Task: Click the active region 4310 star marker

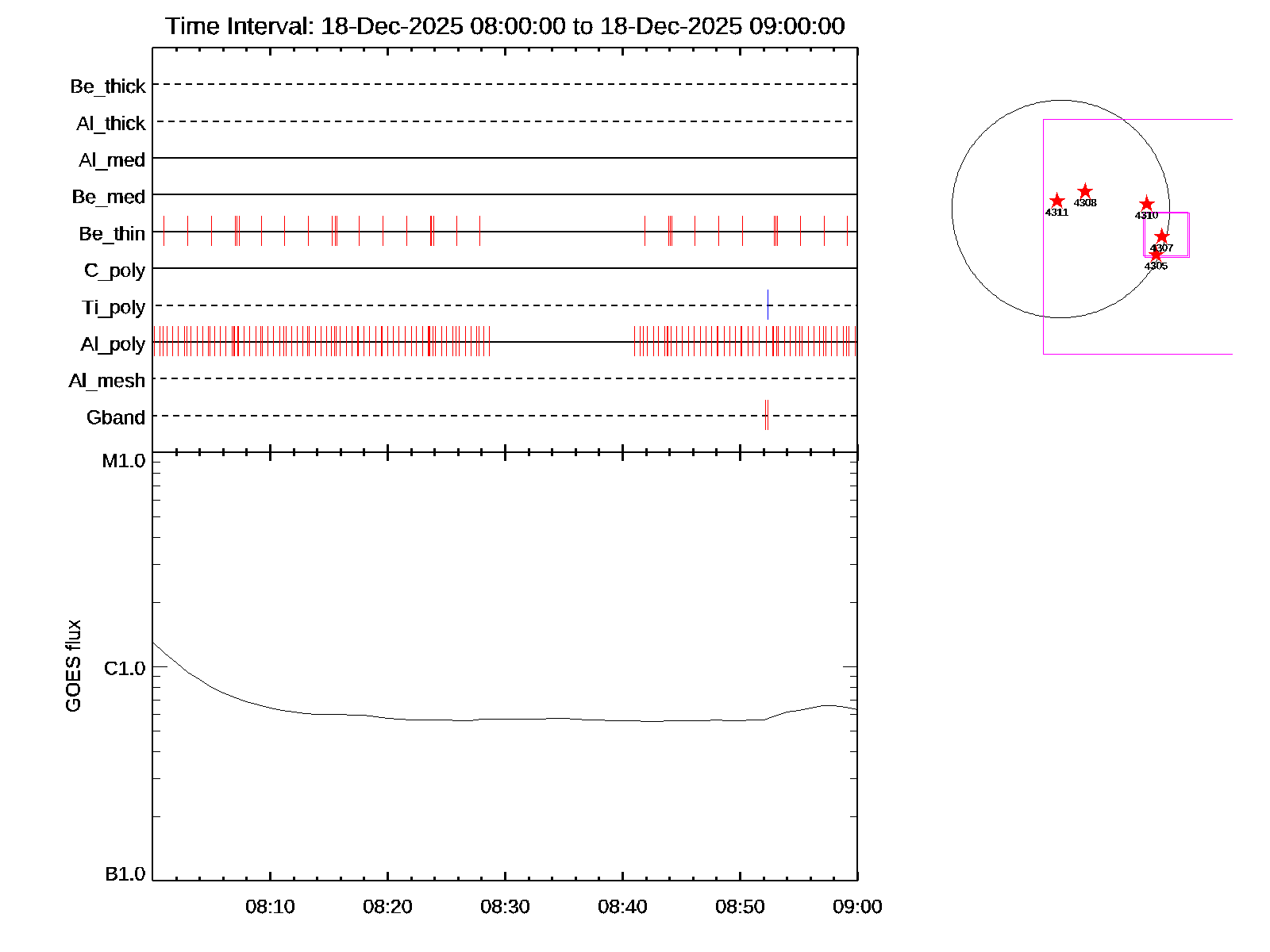Action: click(x=1146, y=204)
